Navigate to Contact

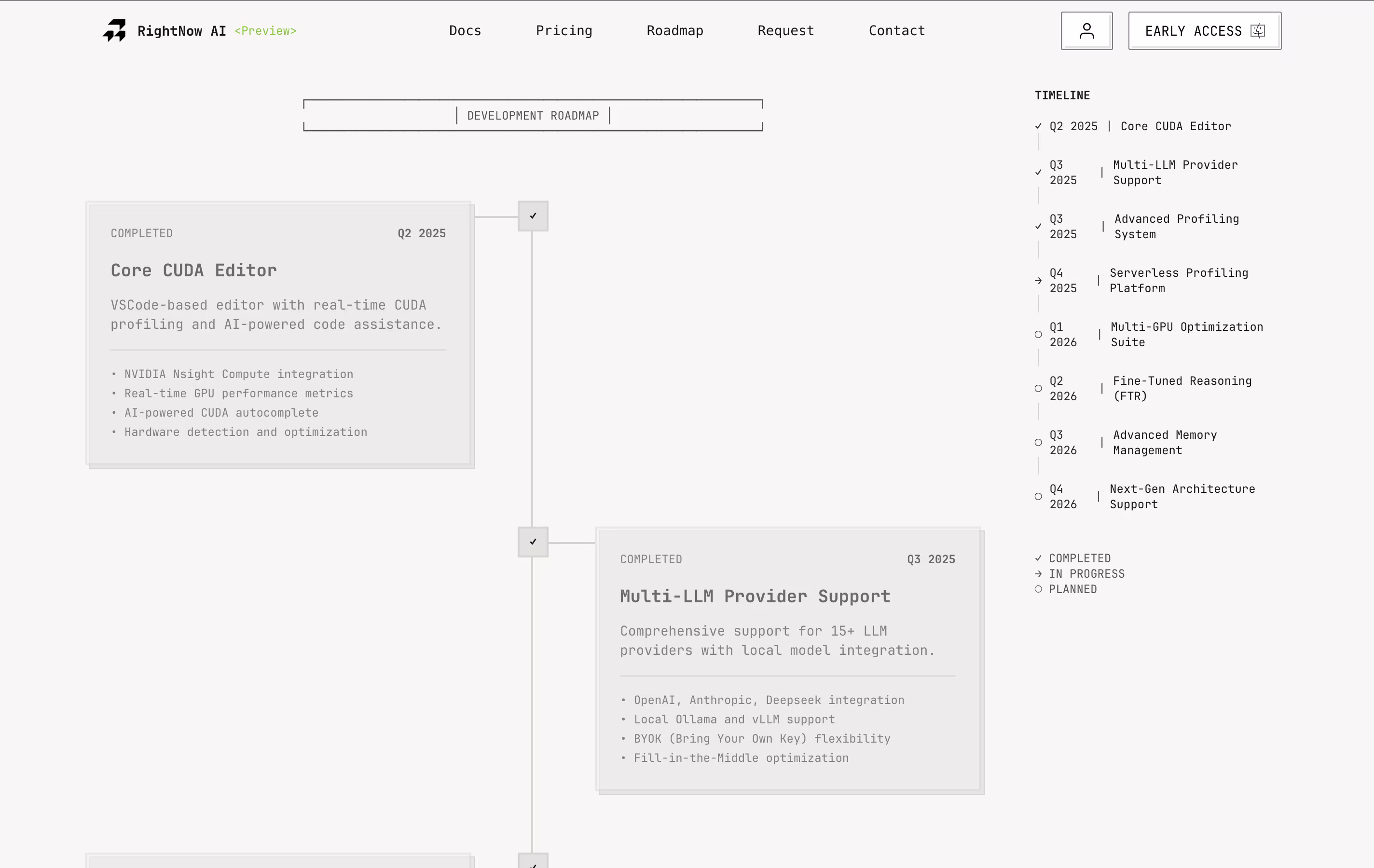[897, 31]
